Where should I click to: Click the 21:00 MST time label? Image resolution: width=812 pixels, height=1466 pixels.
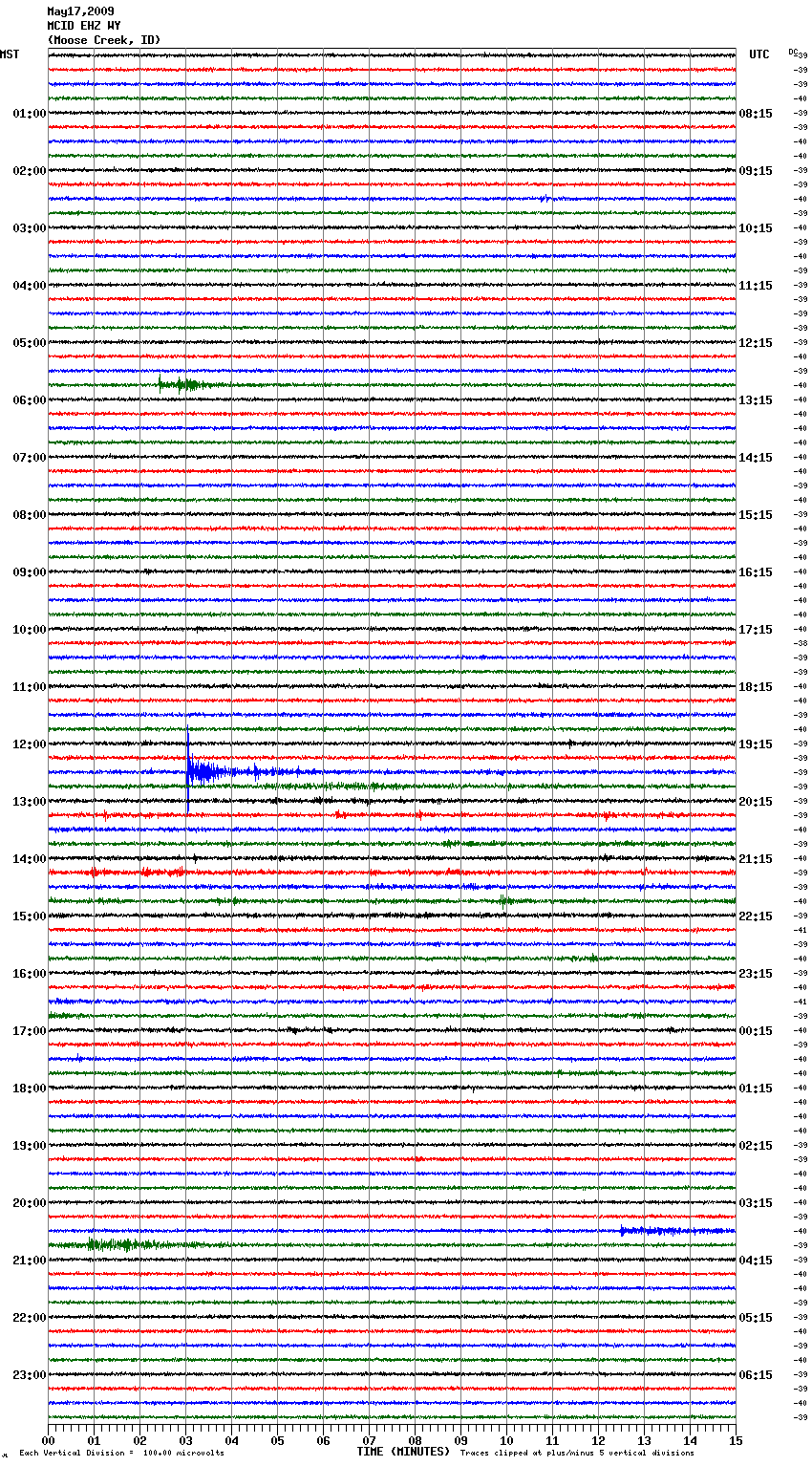coord(30,1261)
